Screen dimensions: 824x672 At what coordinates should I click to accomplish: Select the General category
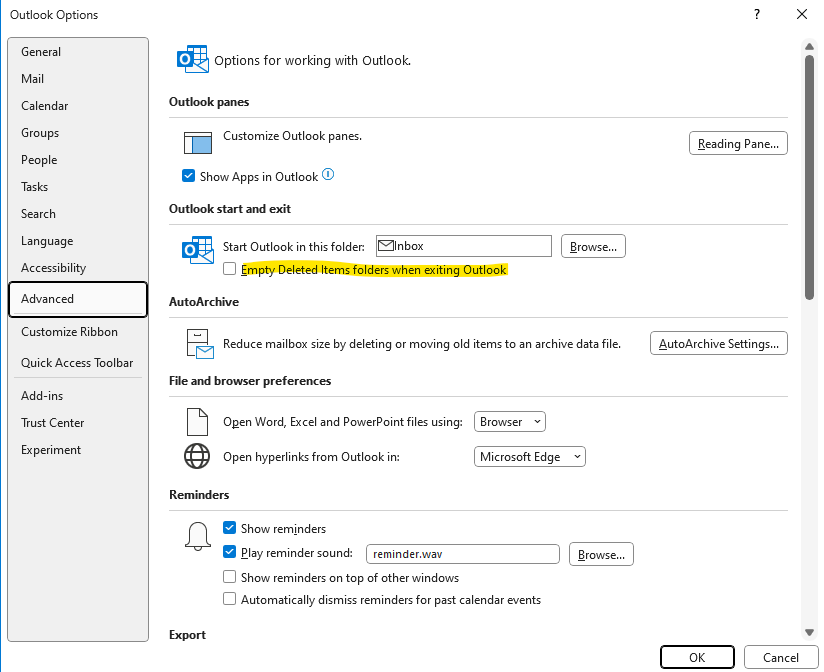click(78, 51)
